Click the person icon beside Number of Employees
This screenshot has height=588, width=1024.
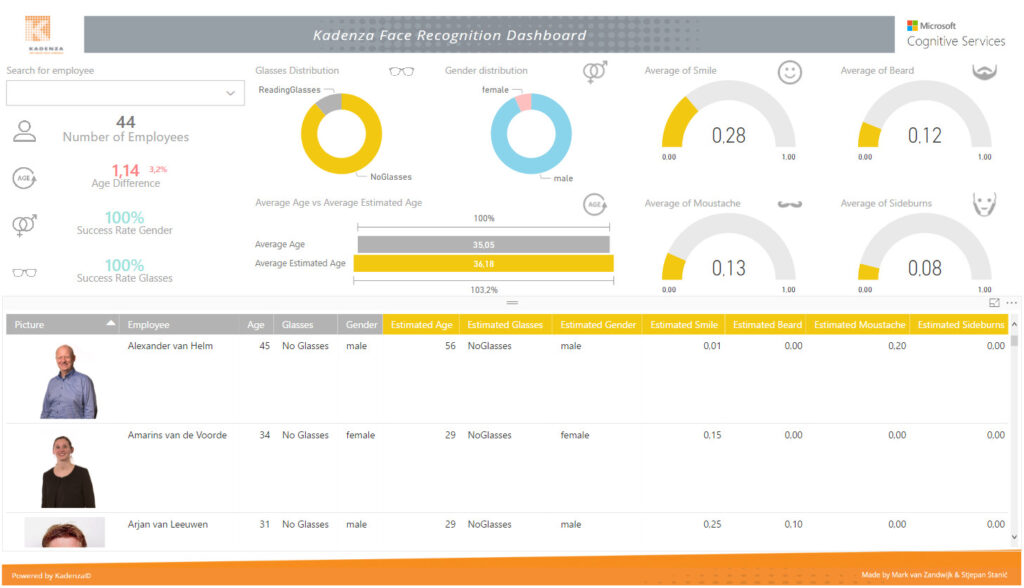[x=25, y=131]
